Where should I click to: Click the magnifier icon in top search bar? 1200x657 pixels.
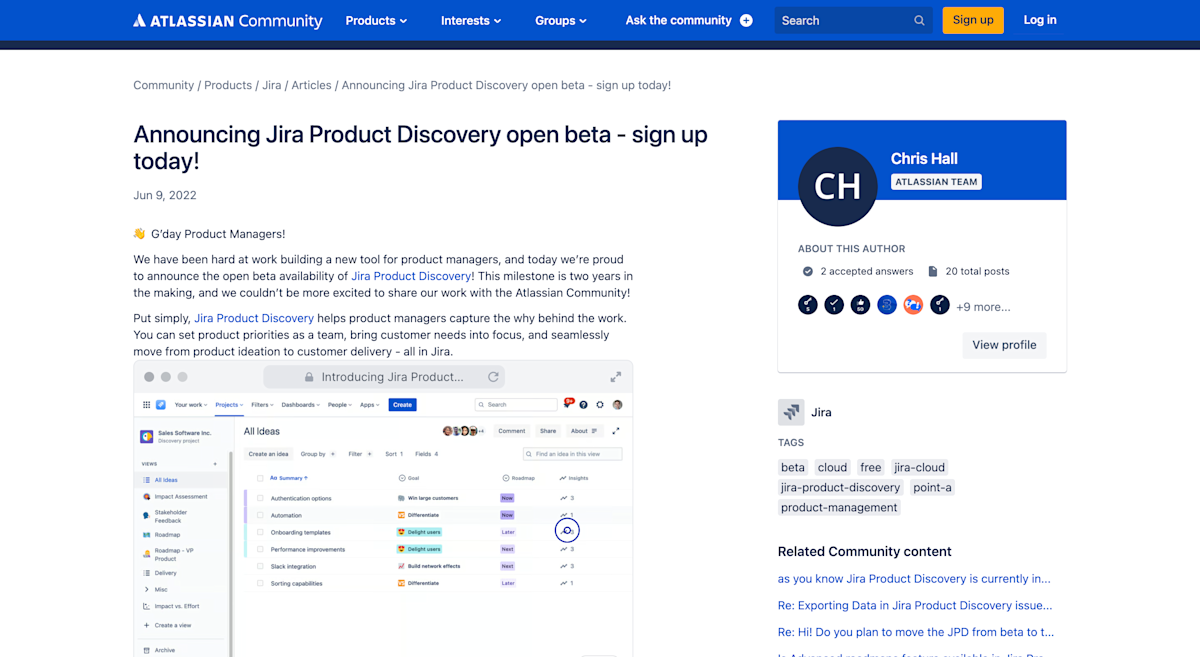(x=919, y=20)
